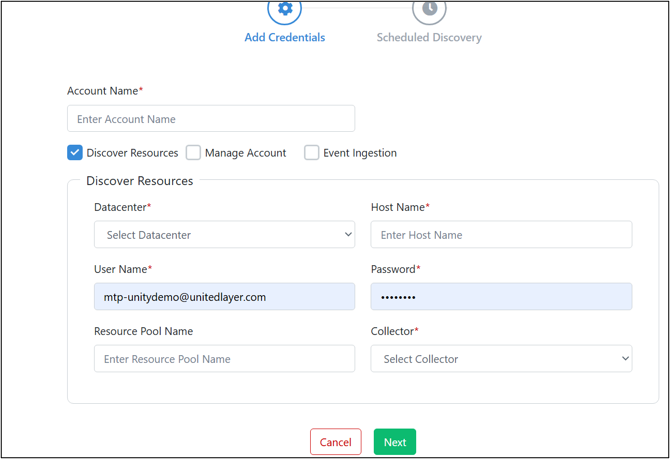The height and width of the screenshot is (459, 670).
Task: Click the Host Name field label
Action: point(400,207)
